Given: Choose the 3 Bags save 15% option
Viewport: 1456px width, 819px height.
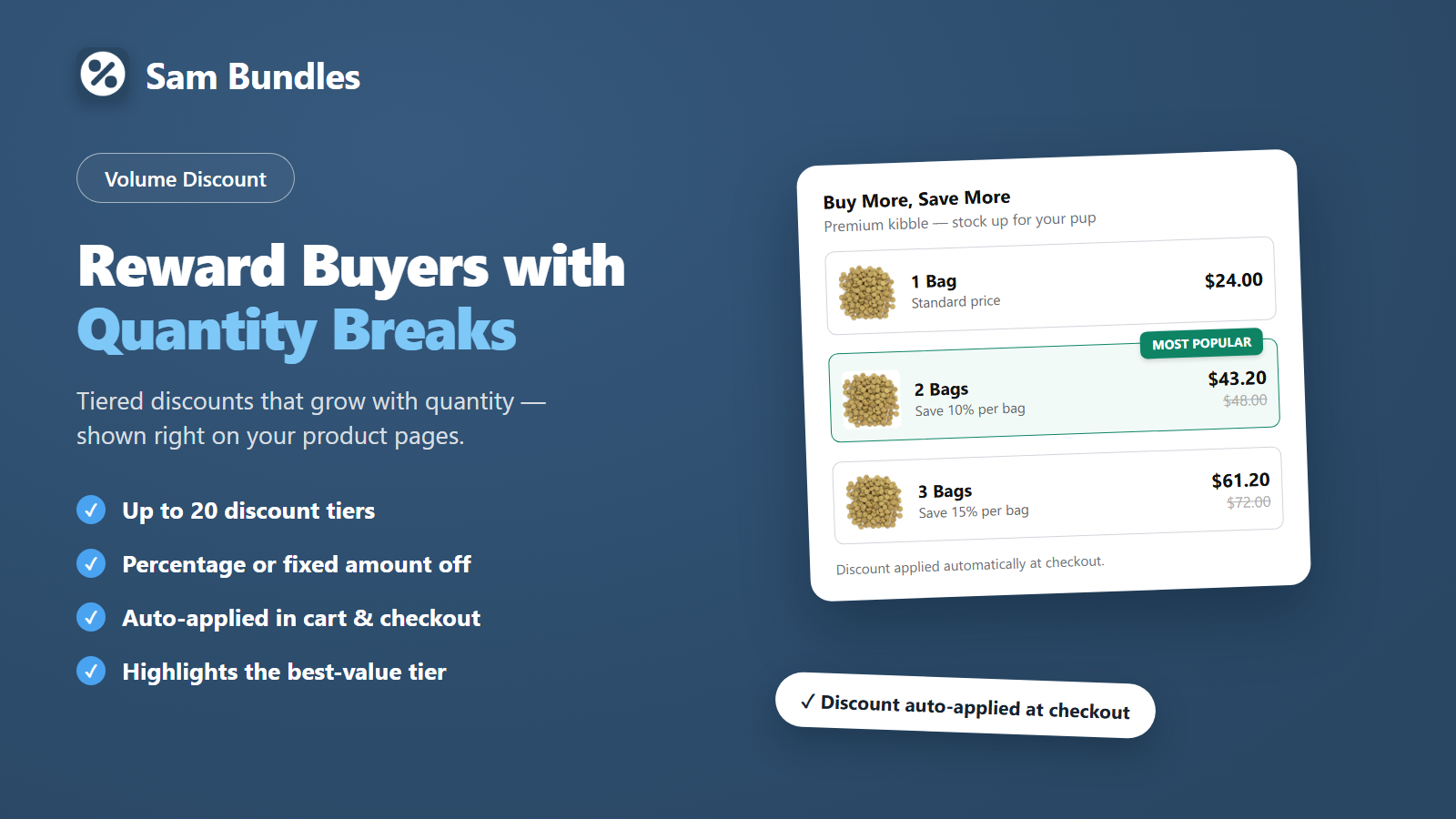Looking at the screenshot, I should [x=1058, y=495].
